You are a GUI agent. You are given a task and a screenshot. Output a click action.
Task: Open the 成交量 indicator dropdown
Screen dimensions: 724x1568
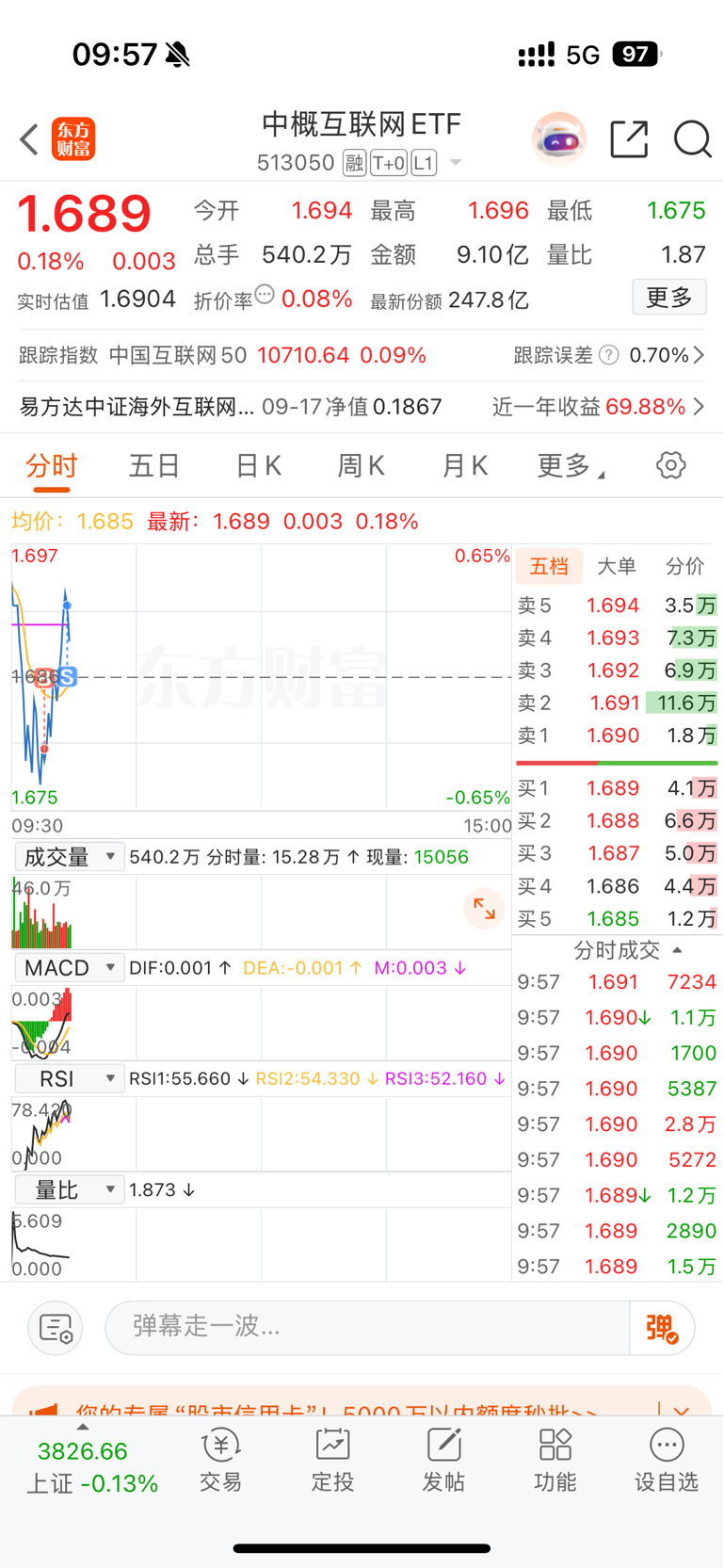[70, 857]
